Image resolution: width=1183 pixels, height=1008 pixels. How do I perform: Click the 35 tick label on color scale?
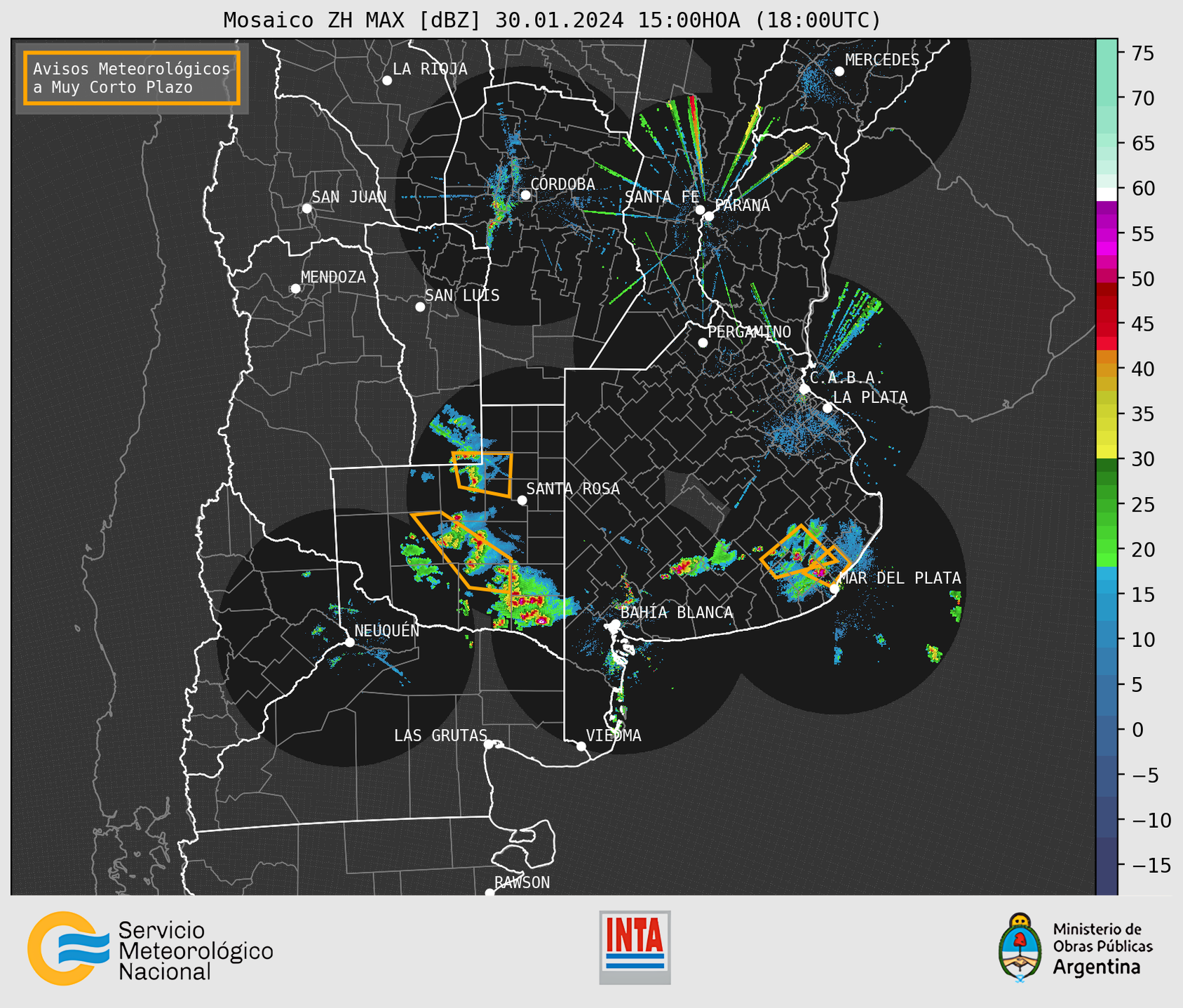[x=1142, y=414]
